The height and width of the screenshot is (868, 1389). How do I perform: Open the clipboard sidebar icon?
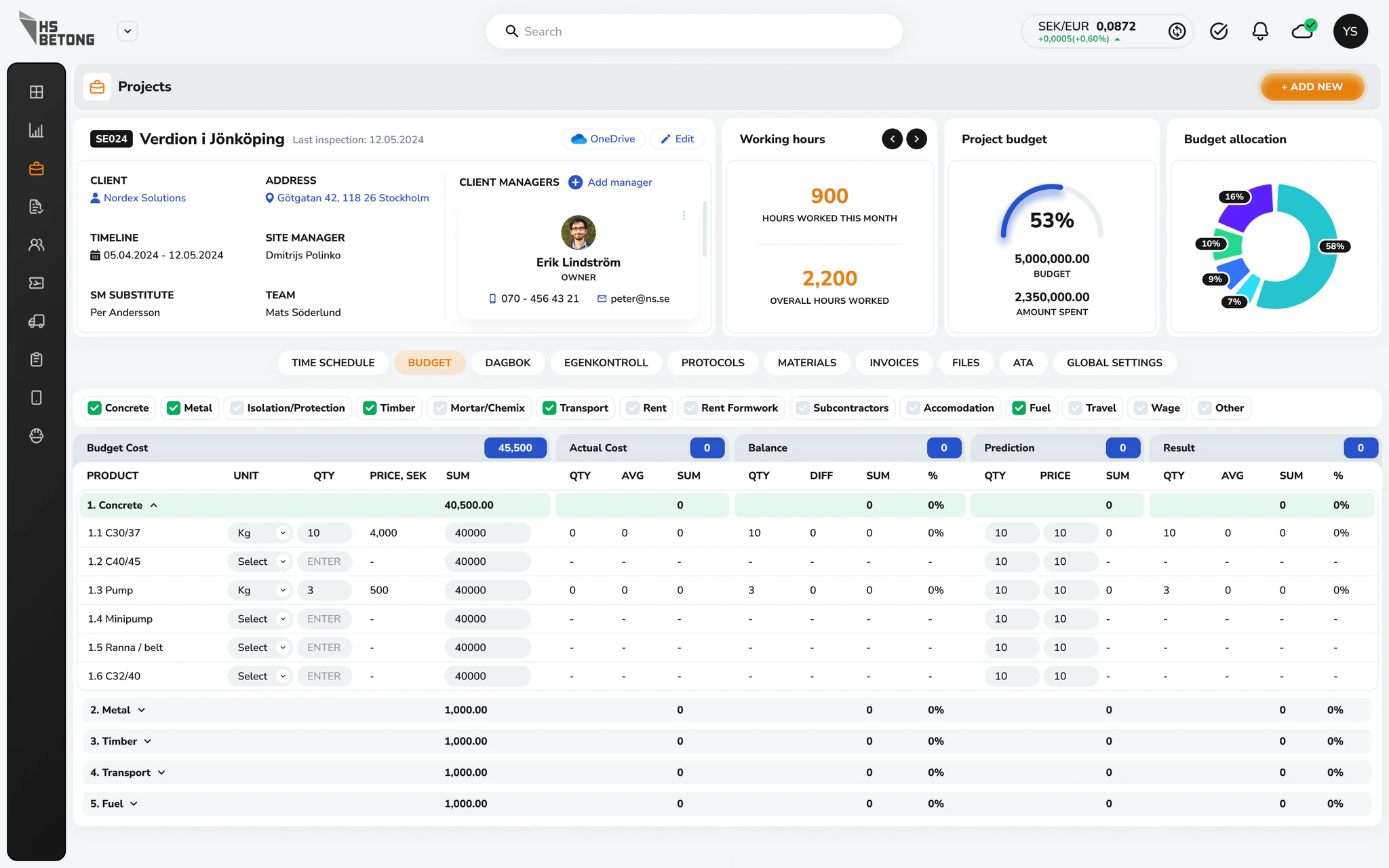point(37,359)
